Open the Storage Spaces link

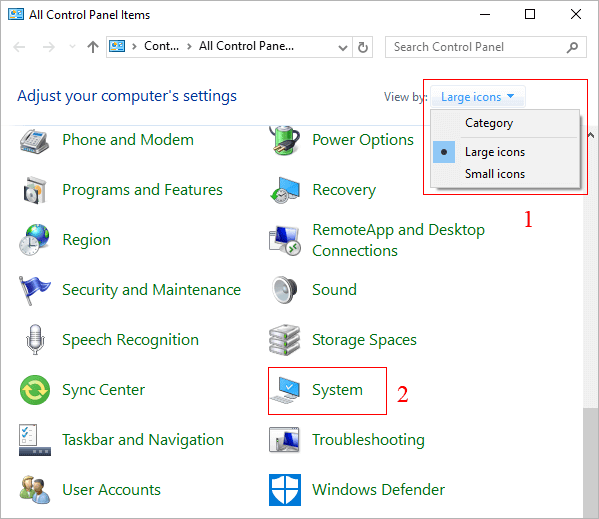pyautogui.click(x=364, y=340)
